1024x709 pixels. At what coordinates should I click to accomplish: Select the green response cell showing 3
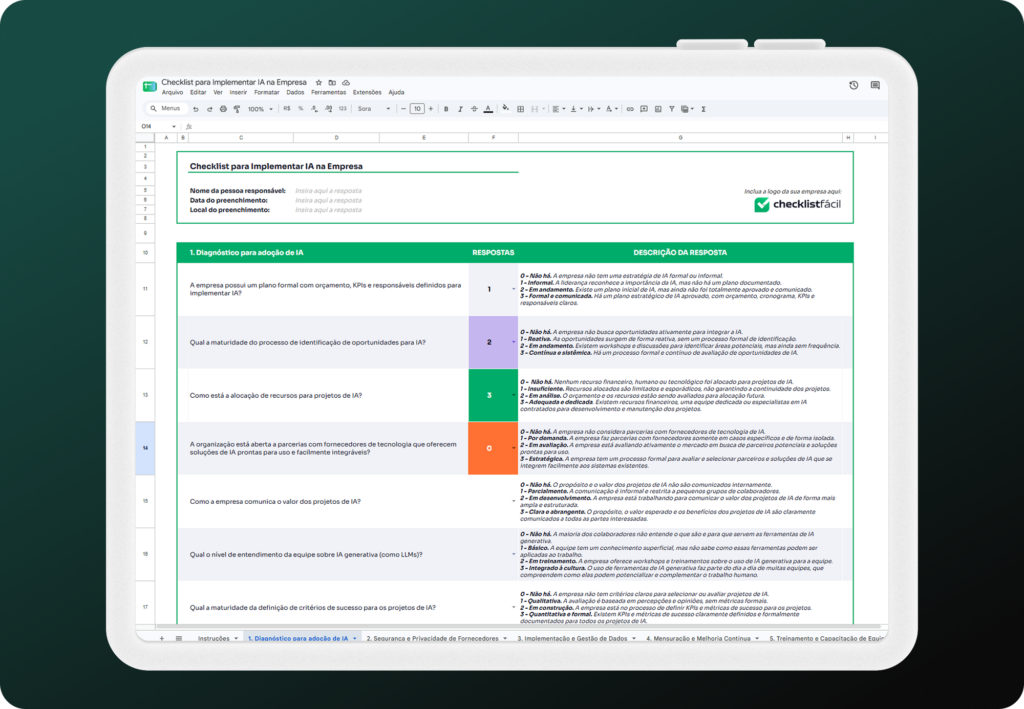pos(493,395)
